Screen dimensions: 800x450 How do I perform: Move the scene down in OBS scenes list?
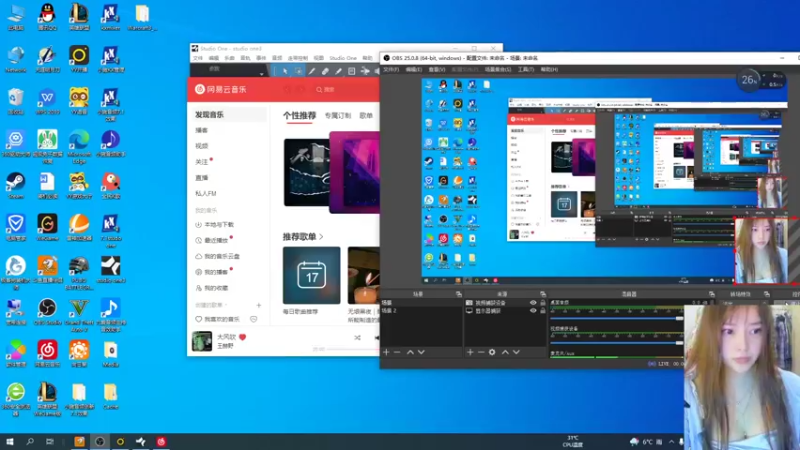point(421,352)
